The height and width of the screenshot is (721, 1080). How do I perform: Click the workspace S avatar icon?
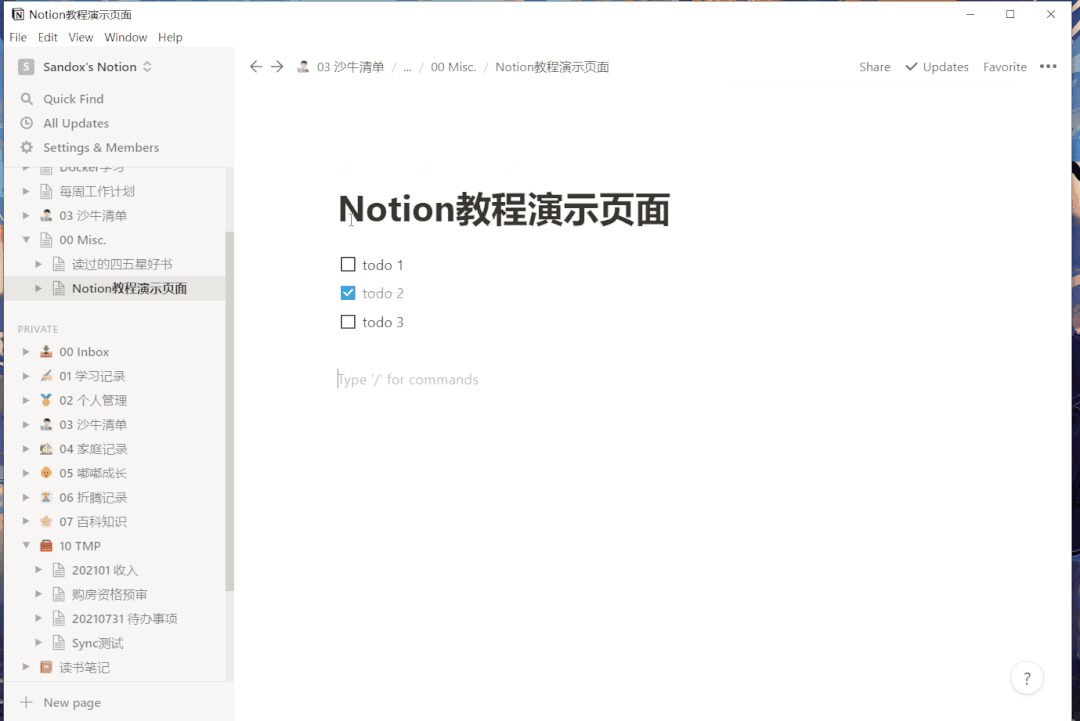(x=26, y=67)
